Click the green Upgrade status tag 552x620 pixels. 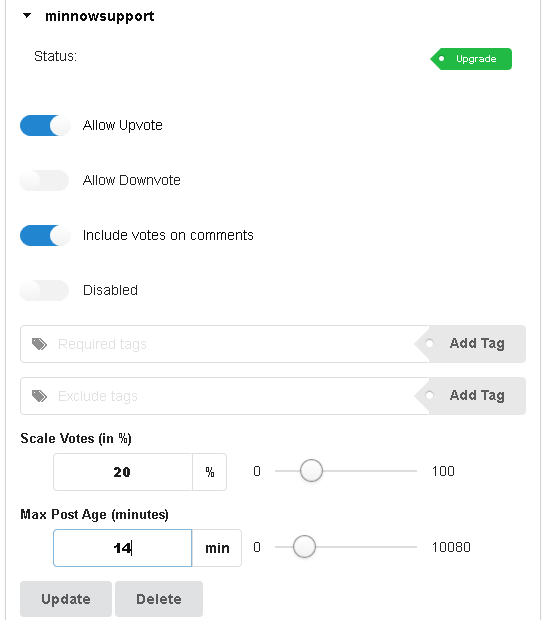[471, 59]
